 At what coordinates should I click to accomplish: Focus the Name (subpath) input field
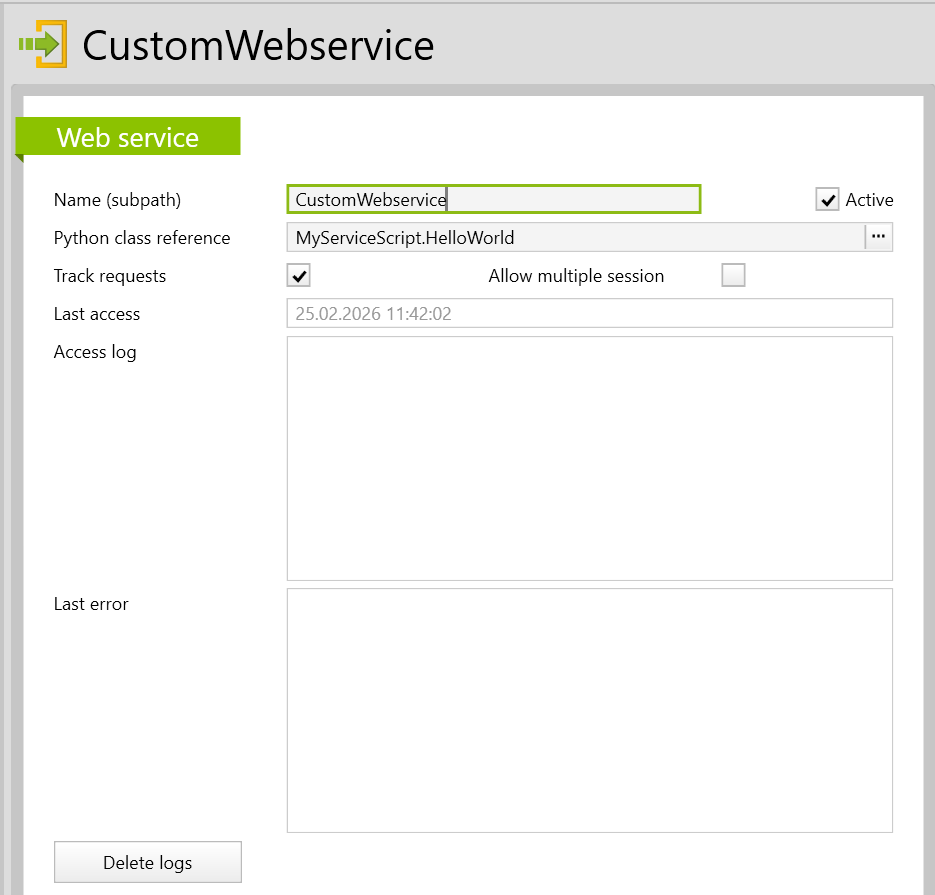[x=493, y=200]
